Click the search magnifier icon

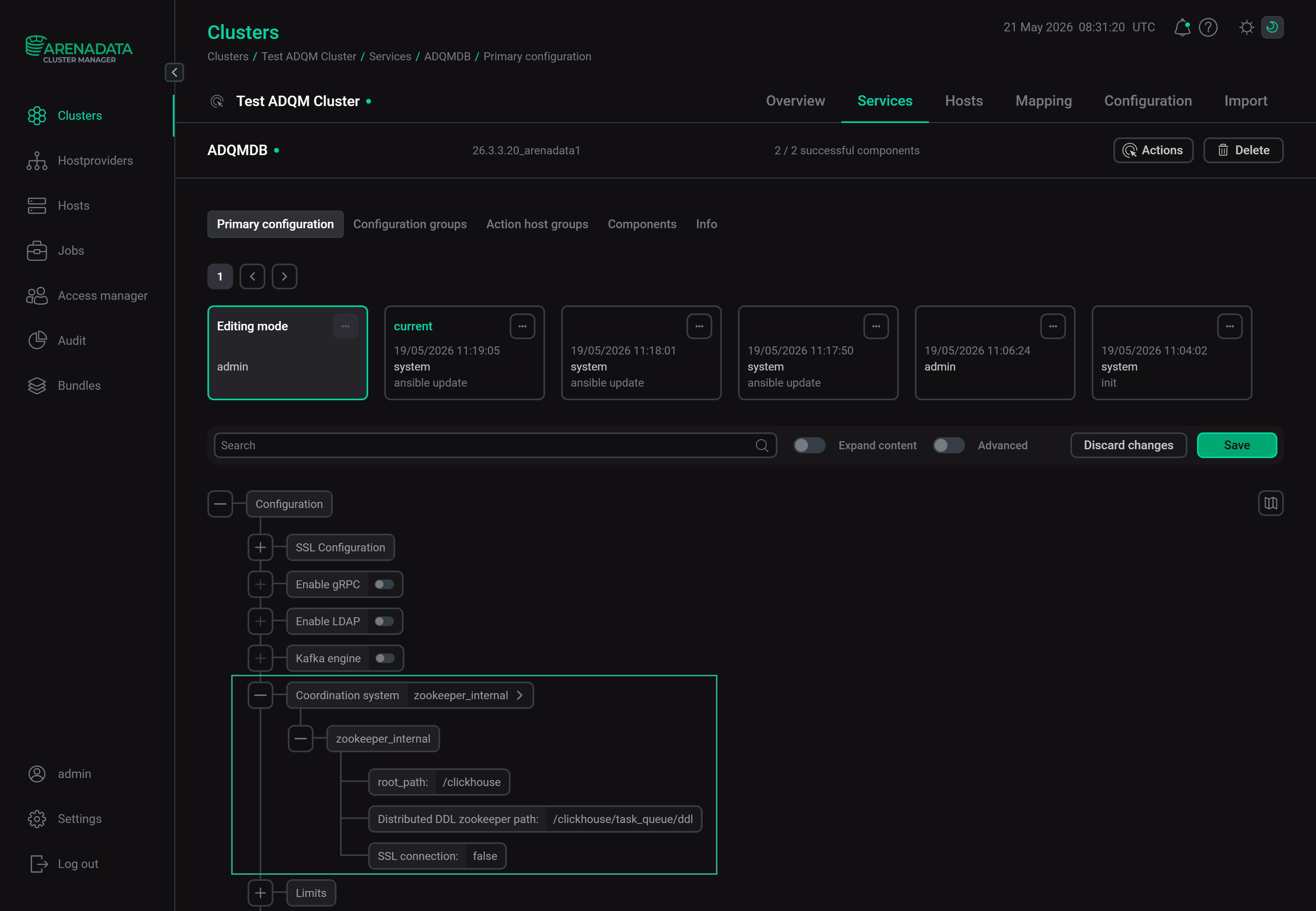pyautogui.click(x=762, y=445)
